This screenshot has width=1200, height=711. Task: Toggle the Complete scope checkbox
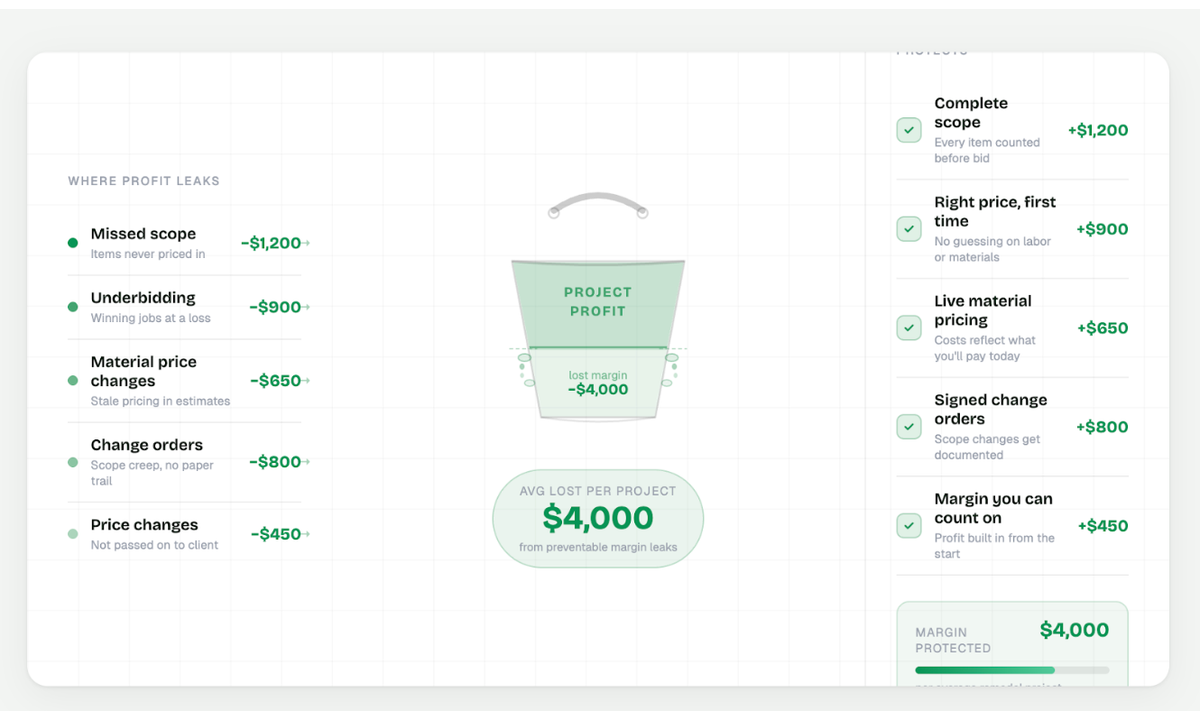[x=908, y=130]
